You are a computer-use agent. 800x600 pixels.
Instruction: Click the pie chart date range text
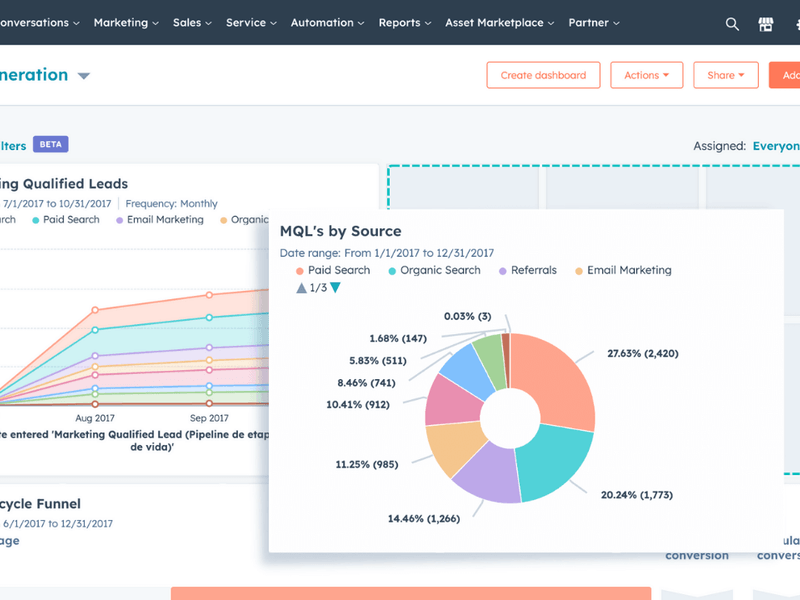pyautogui.click(x=387, y=253)
